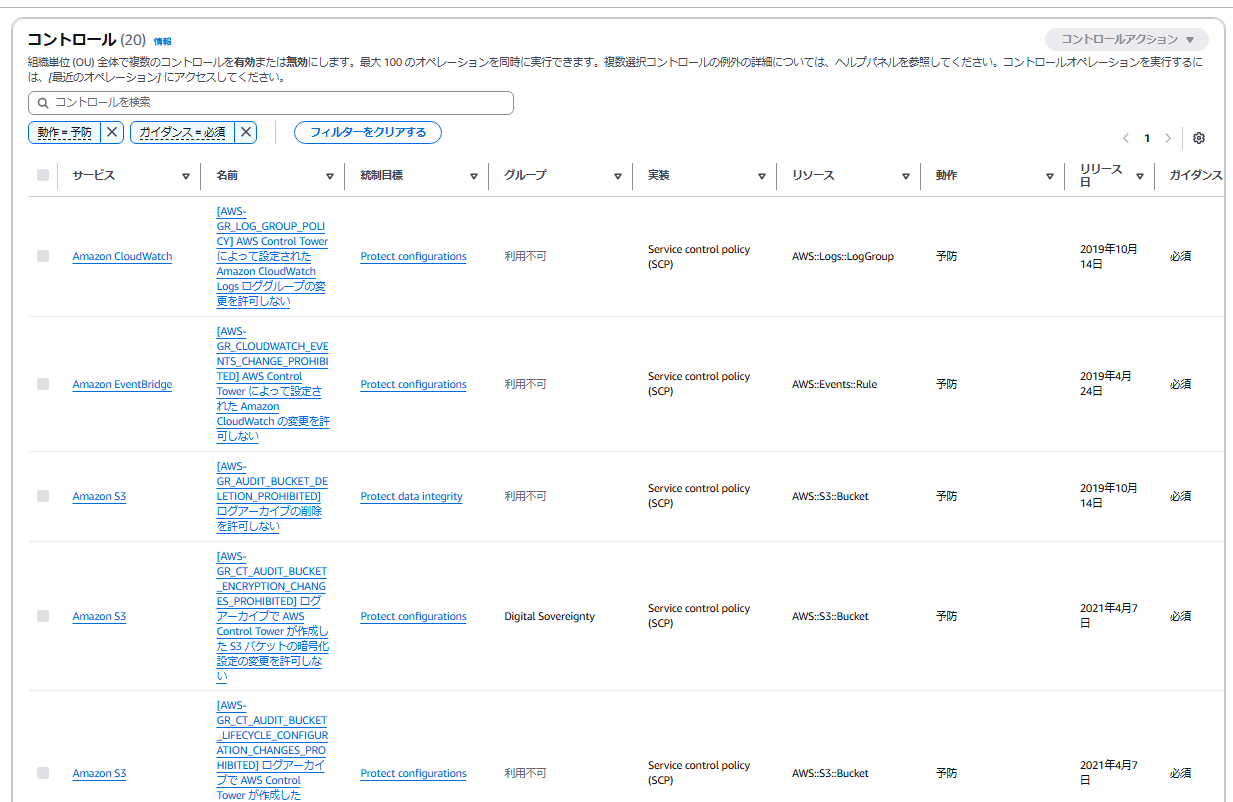Click page number 1

[x=1147, y=138]
